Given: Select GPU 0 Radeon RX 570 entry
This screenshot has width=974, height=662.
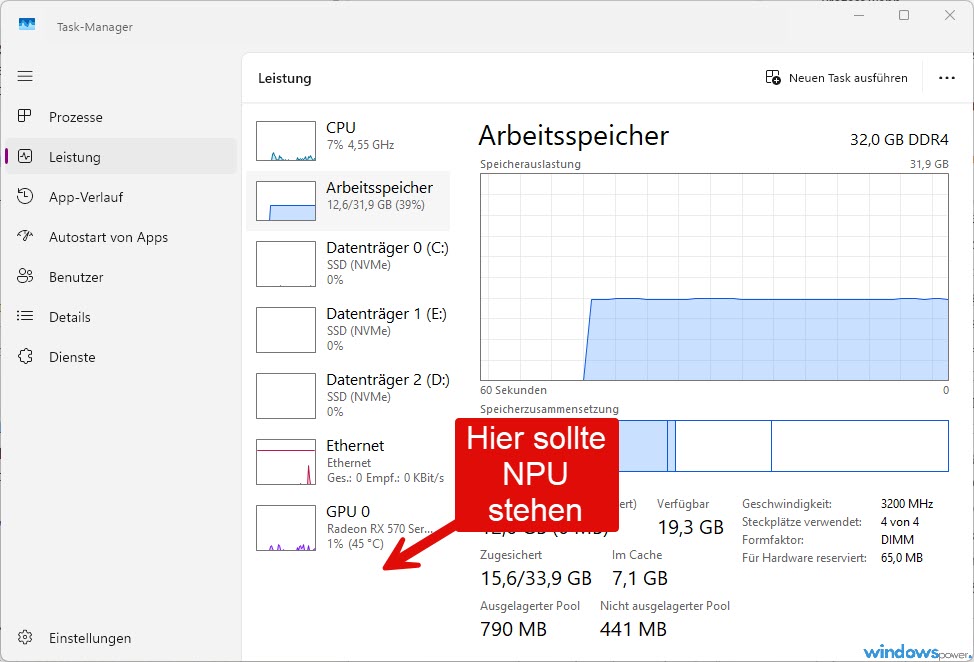Looking at the screenshot, I should tap(348, 528).
